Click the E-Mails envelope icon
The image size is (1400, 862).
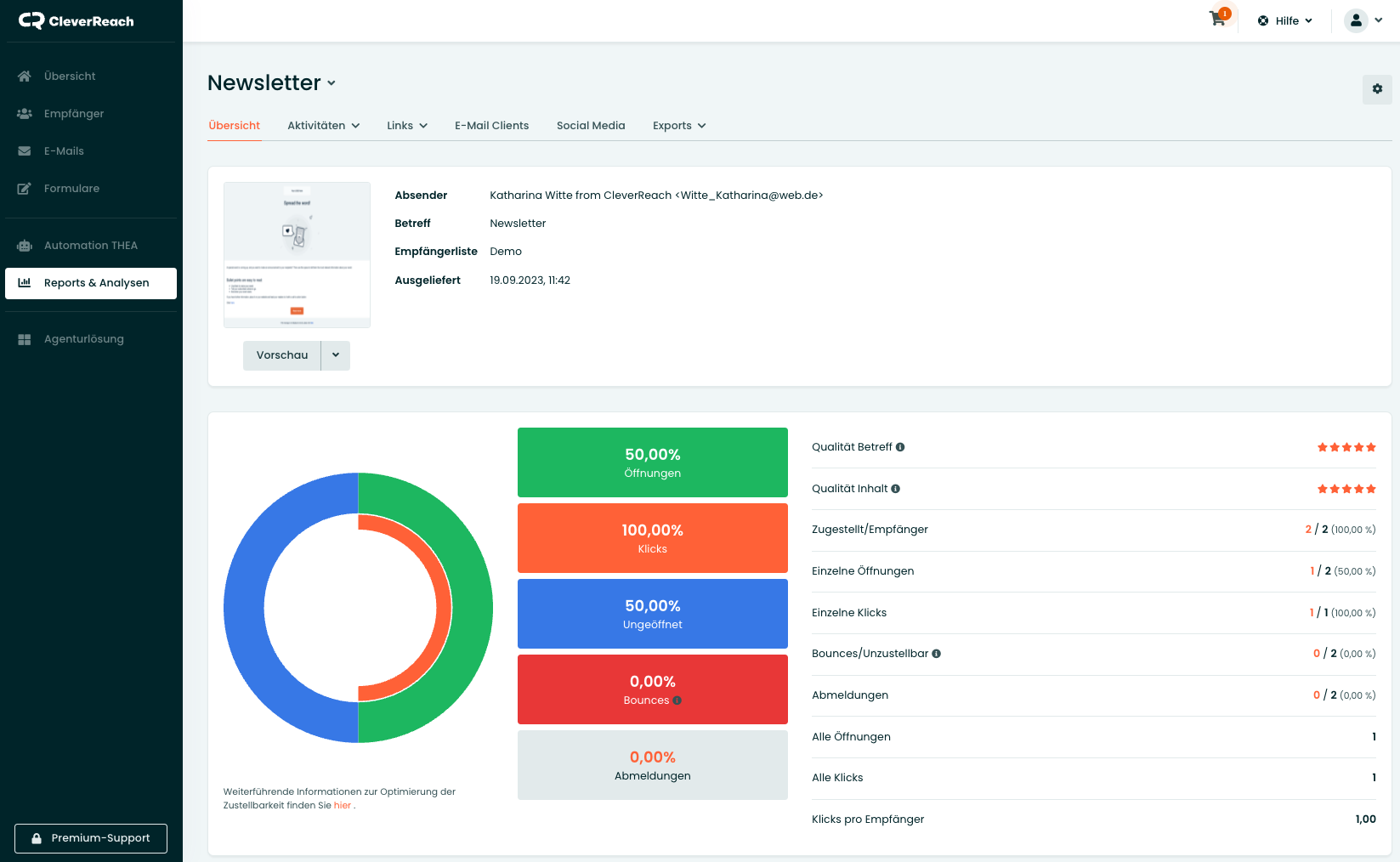25,150
